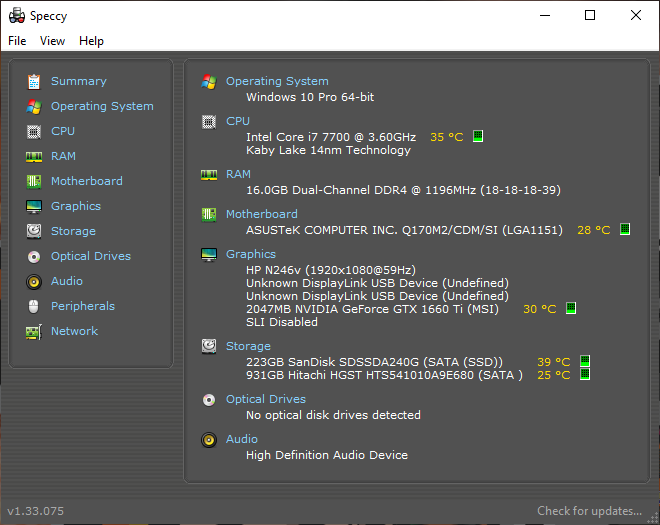660x525 pixels.
Task: Click the Audio speaker icon in sidebar
Action: click(x=34, y=282)
